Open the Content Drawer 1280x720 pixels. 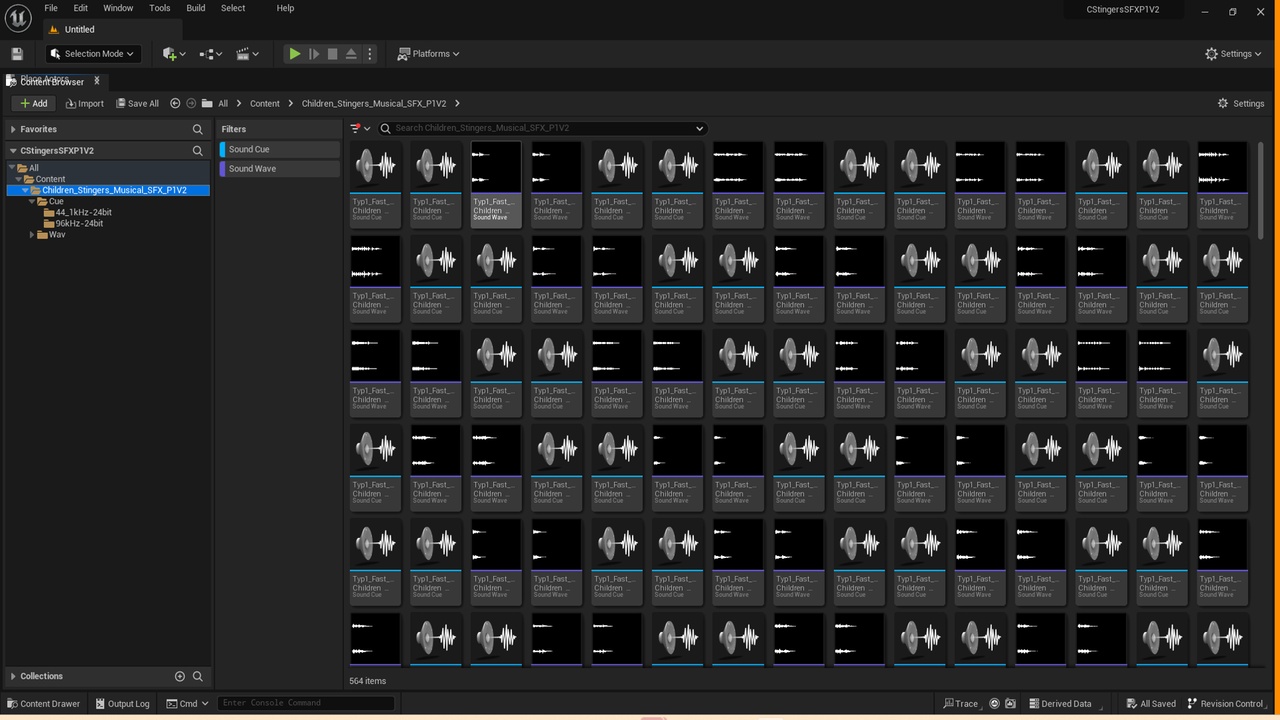pos(43,703)
